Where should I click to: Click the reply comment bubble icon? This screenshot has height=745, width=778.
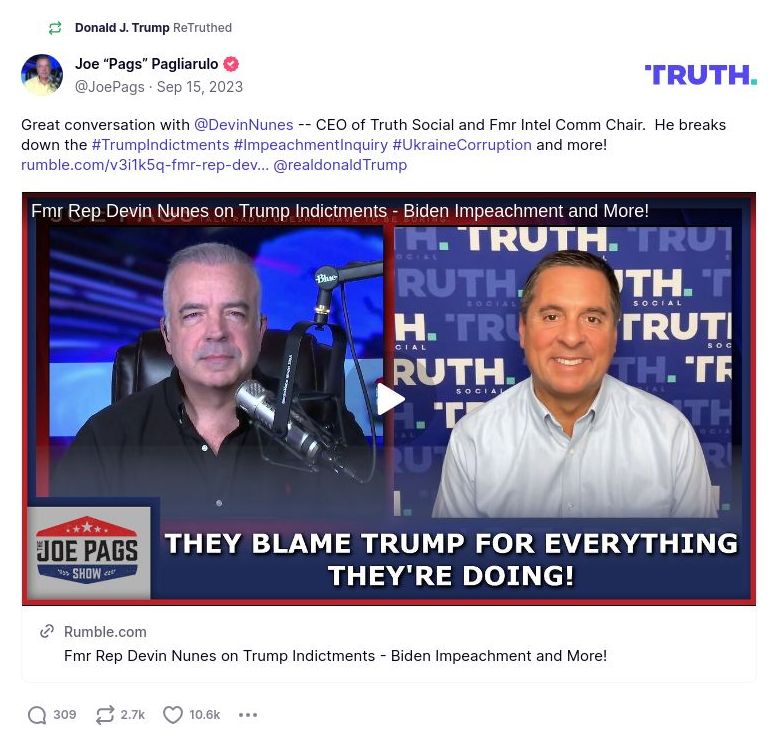pyautogui.click(x=37, y=715)
